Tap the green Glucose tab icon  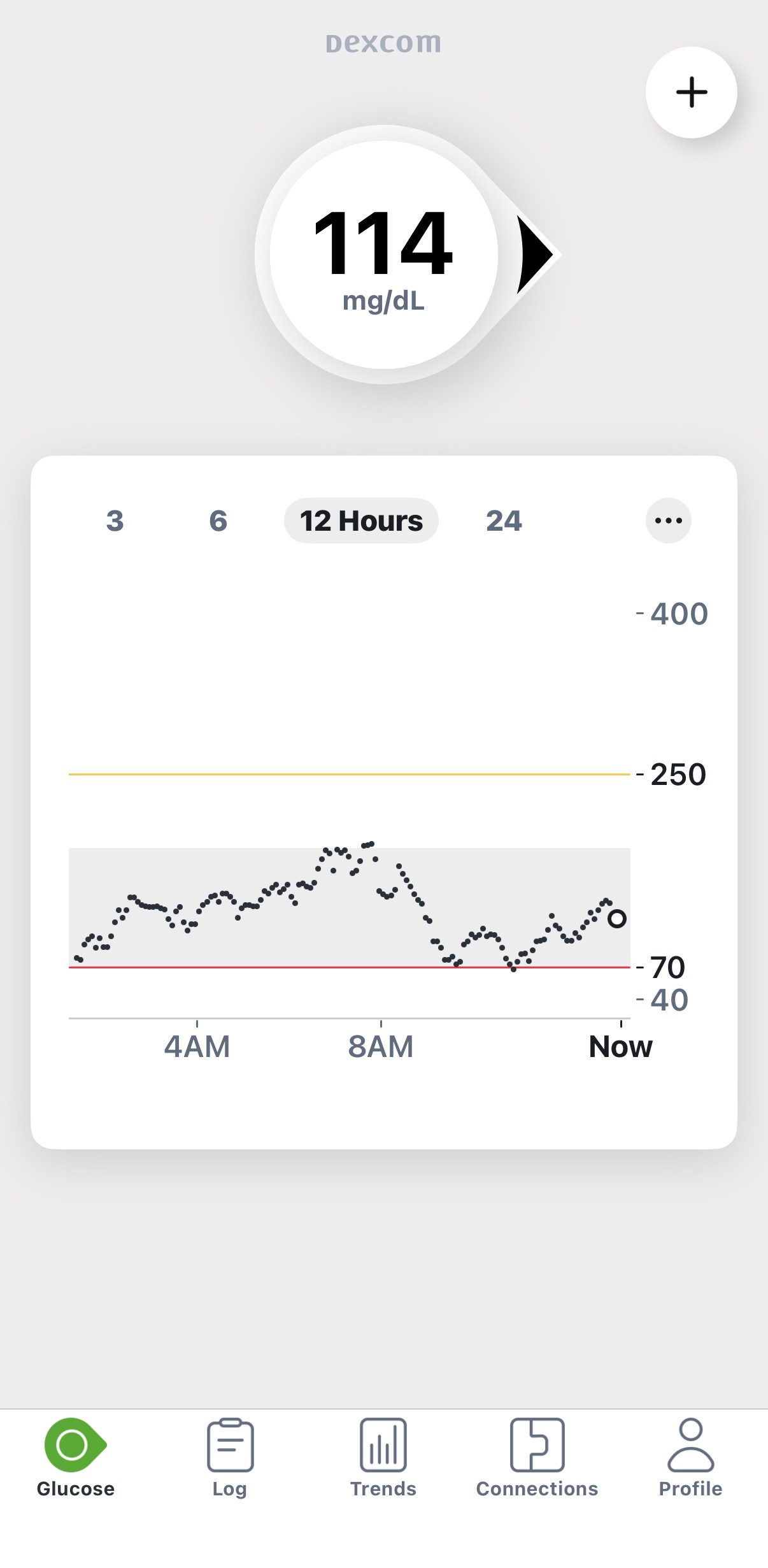[x=75, y=1444]
